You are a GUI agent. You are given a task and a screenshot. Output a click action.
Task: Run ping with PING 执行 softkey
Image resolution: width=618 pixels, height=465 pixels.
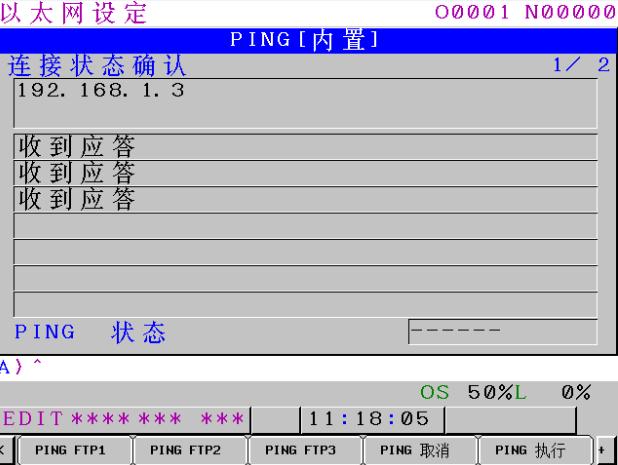[x=534, y=450]
